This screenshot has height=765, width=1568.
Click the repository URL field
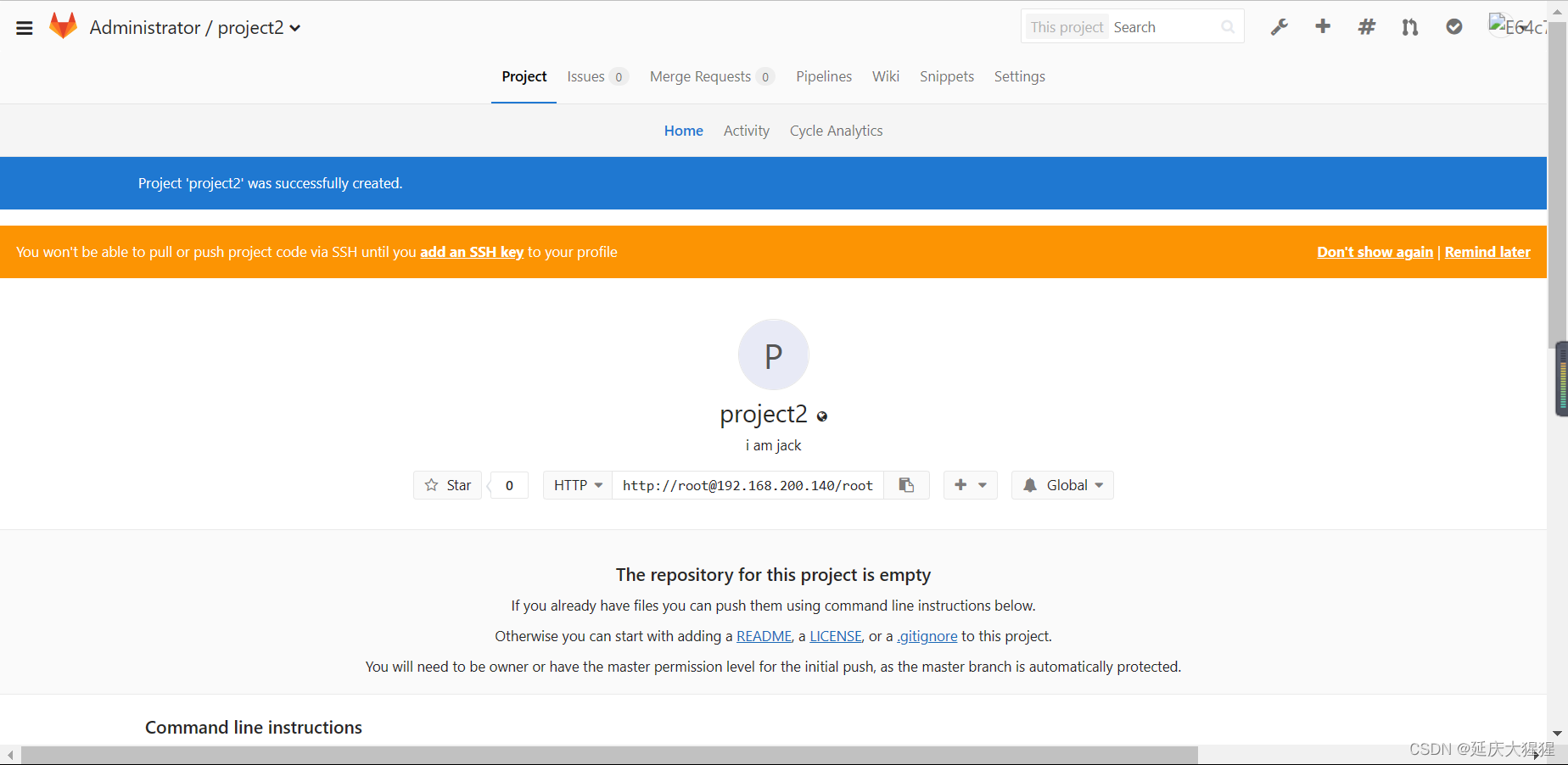coord(748,485)
